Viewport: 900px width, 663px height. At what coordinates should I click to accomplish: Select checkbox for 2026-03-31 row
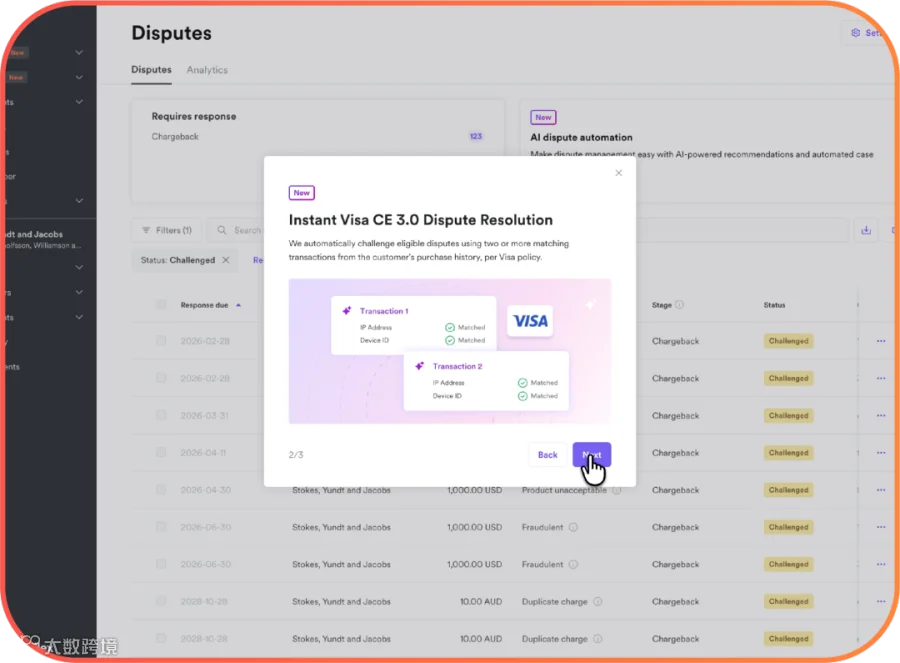[x=161, y=415]
